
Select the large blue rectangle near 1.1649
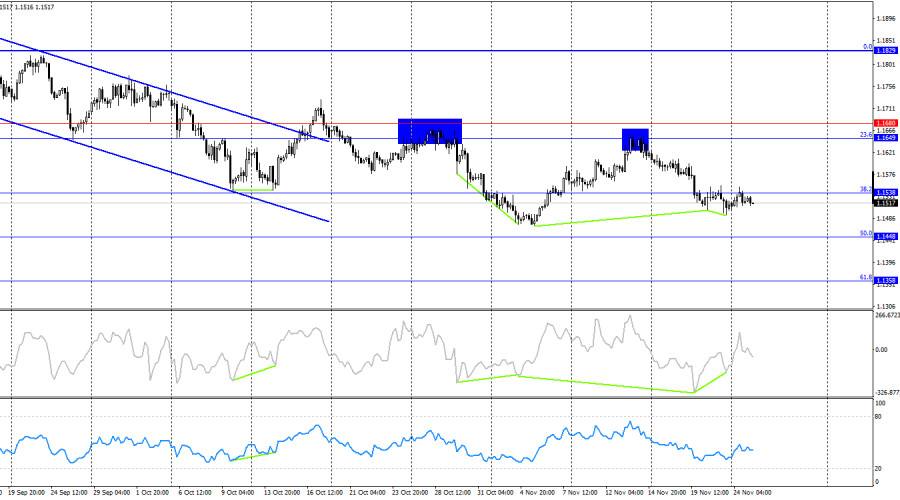(430, 131)
